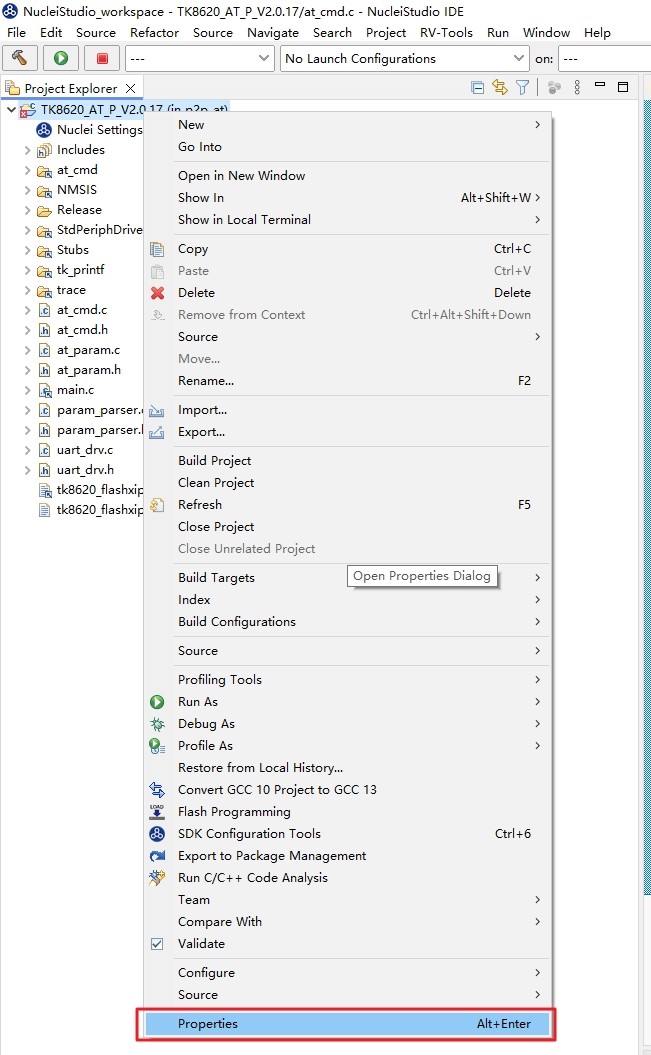Select tk_printf folder in tree
This screenshot has height=1055, width=651.
[80, 270]
